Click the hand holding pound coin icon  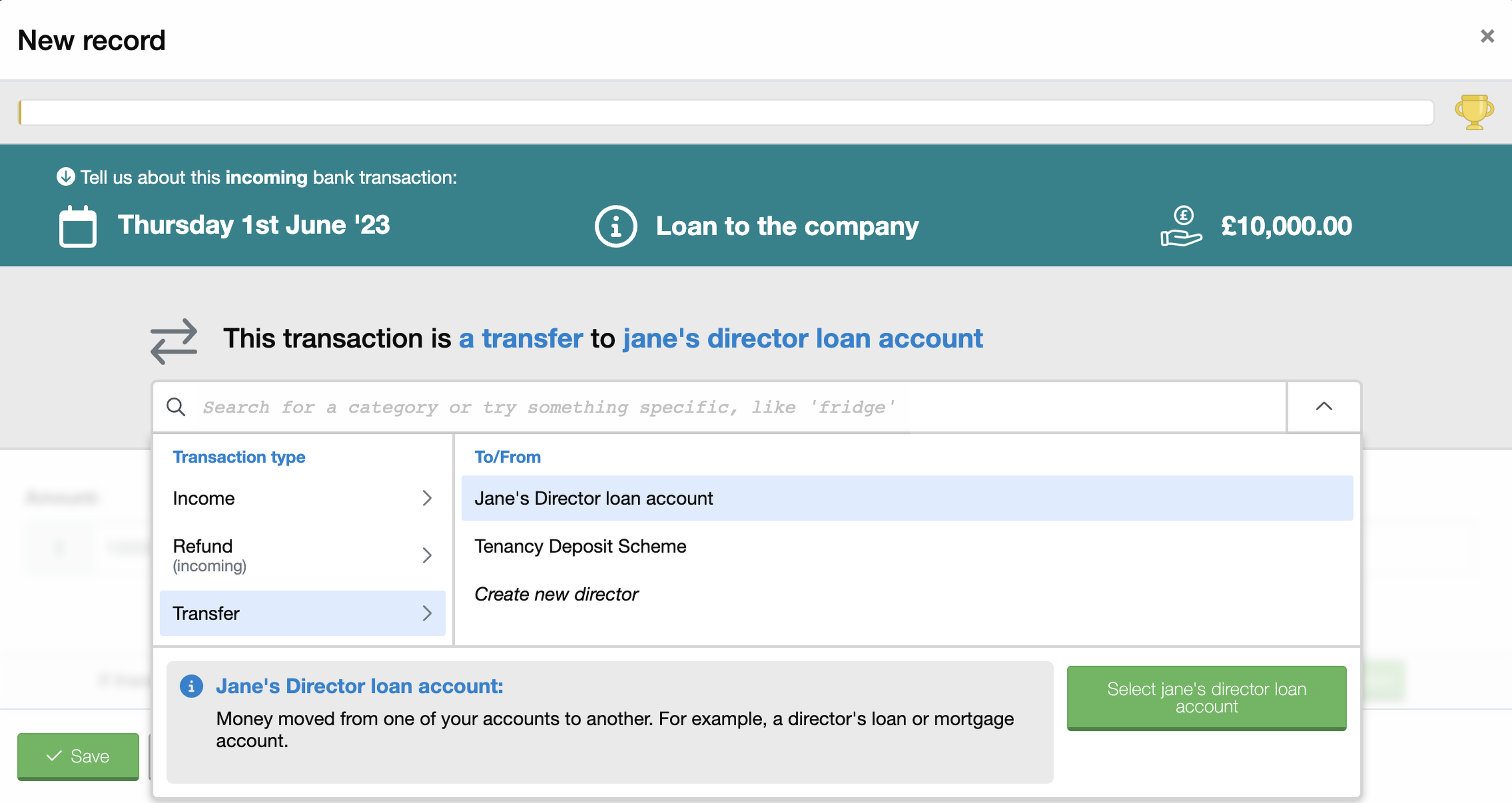1181,227
